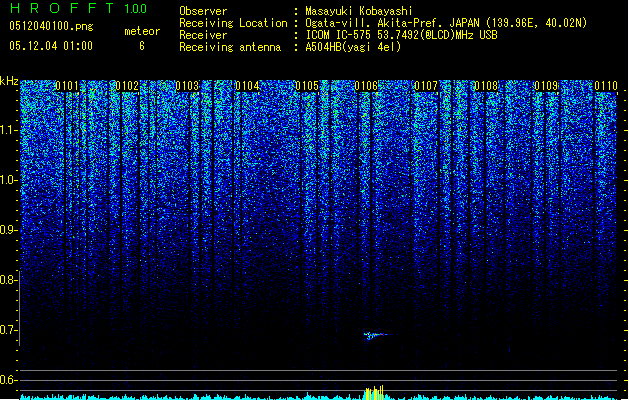Click the meteor echo streak near 0.7 kHz
The image size is (629, 400).
(x=376, y=335)
